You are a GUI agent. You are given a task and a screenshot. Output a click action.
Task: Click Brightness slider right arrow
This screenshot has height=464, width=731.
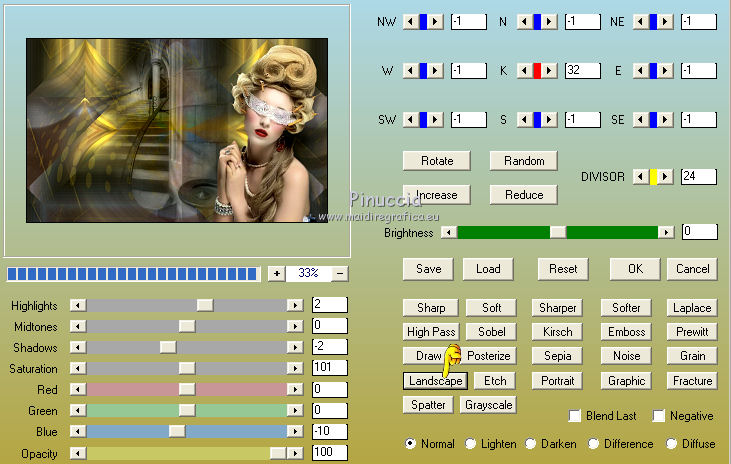[666, 232]
